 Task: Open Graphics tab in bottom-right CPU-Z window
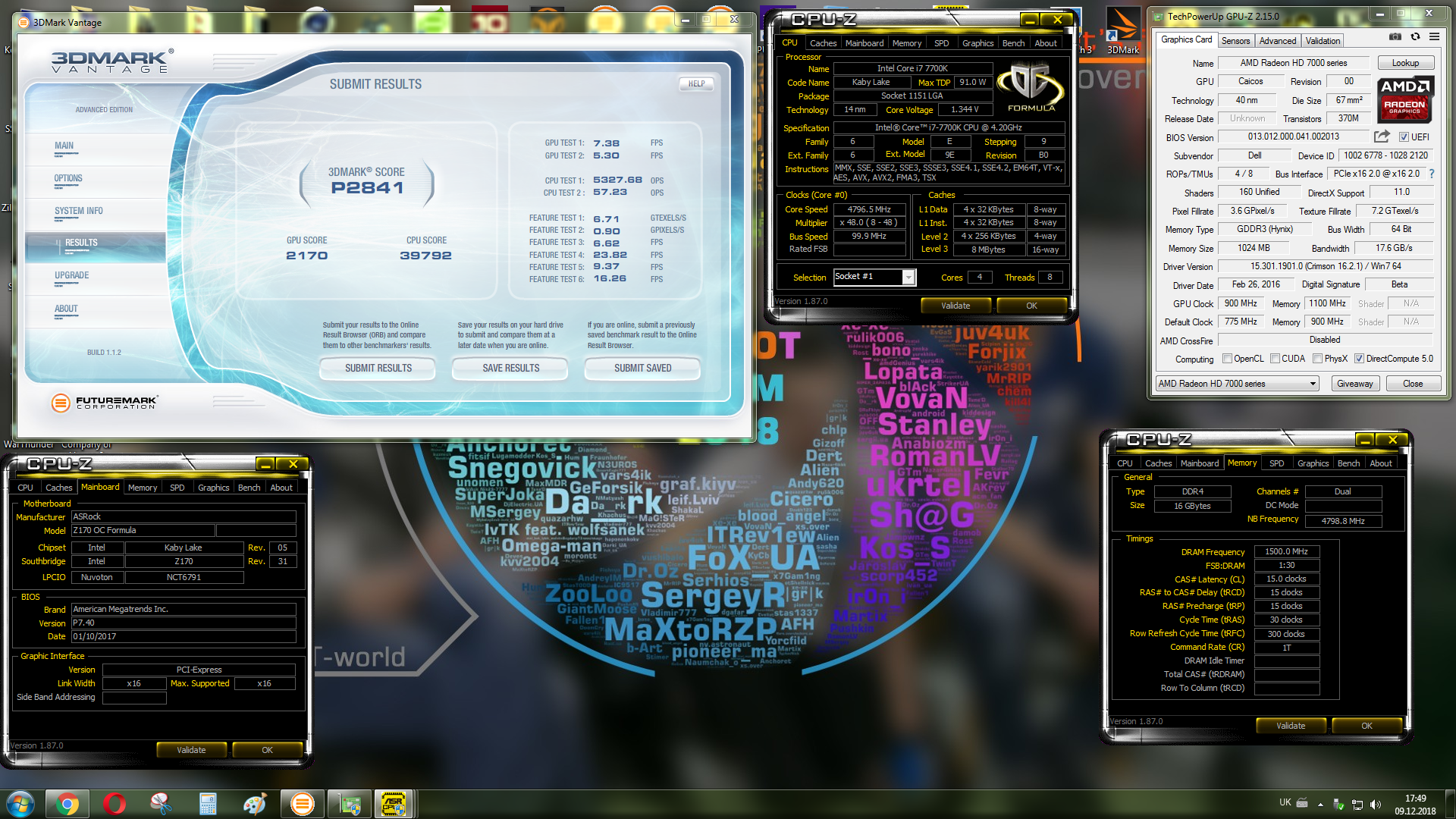coord(1313,463)
